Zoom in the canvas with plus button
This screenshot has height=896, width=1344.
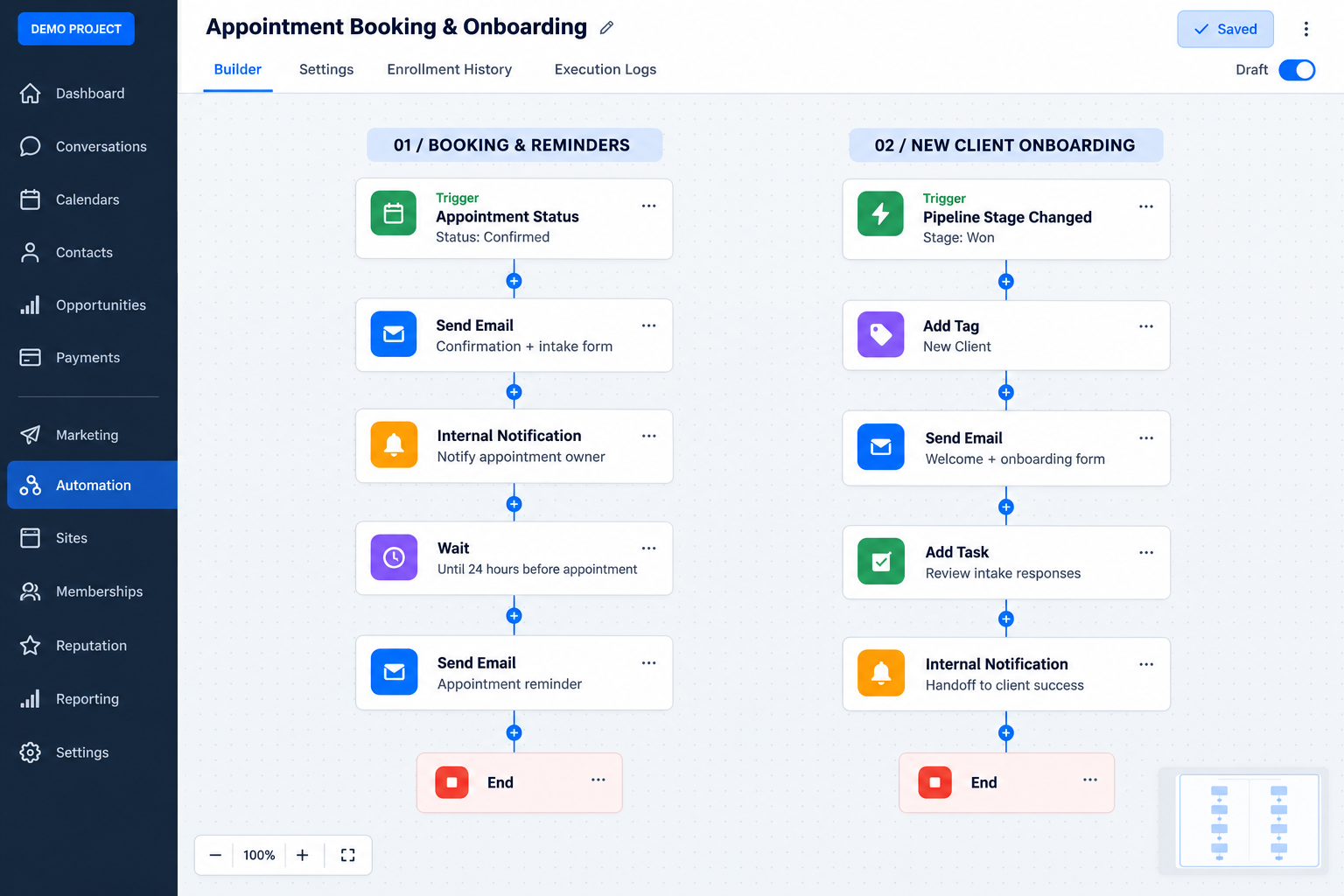302,855
